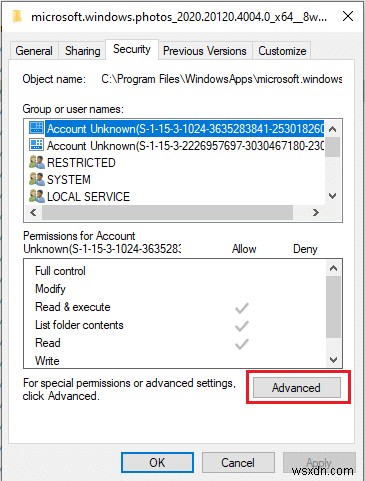Screen dimensions: 365x481
Task: Click the List folder contents permission label
Action: pyautogui.click(x=79, y=325)
